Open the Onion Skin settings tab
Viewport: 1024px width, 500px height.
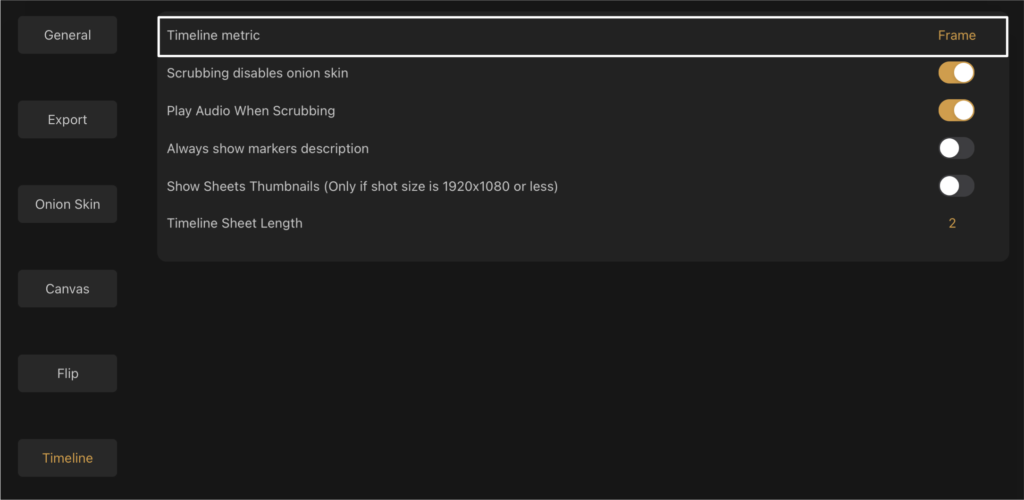67,204
